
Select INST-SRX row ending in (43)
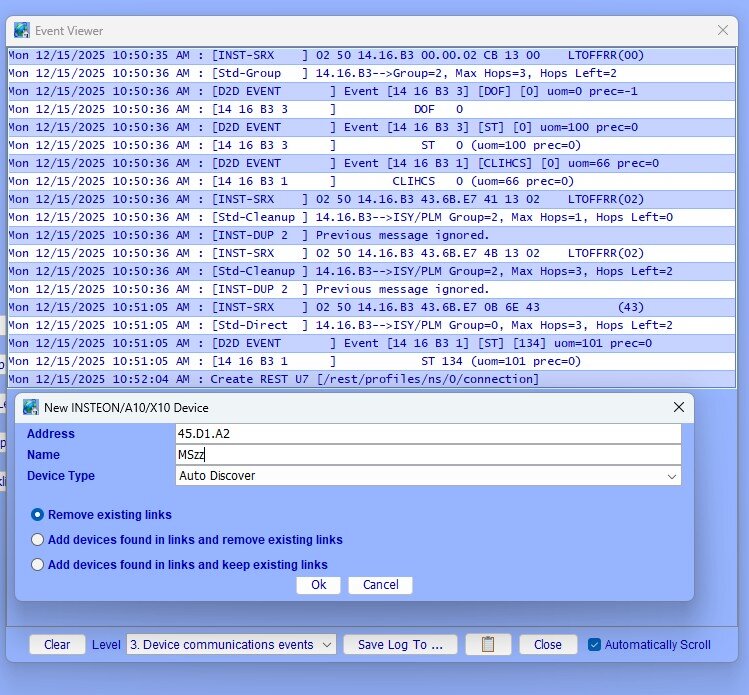(x=372, y=307)
